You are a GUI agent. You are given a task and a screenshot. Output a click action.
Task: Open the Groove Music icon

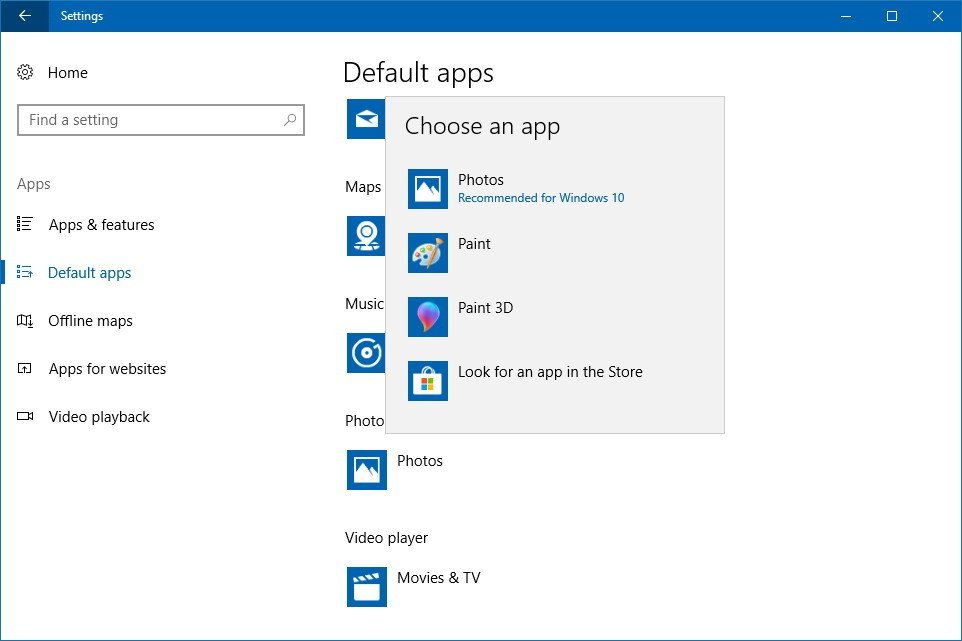pos(366,353)
